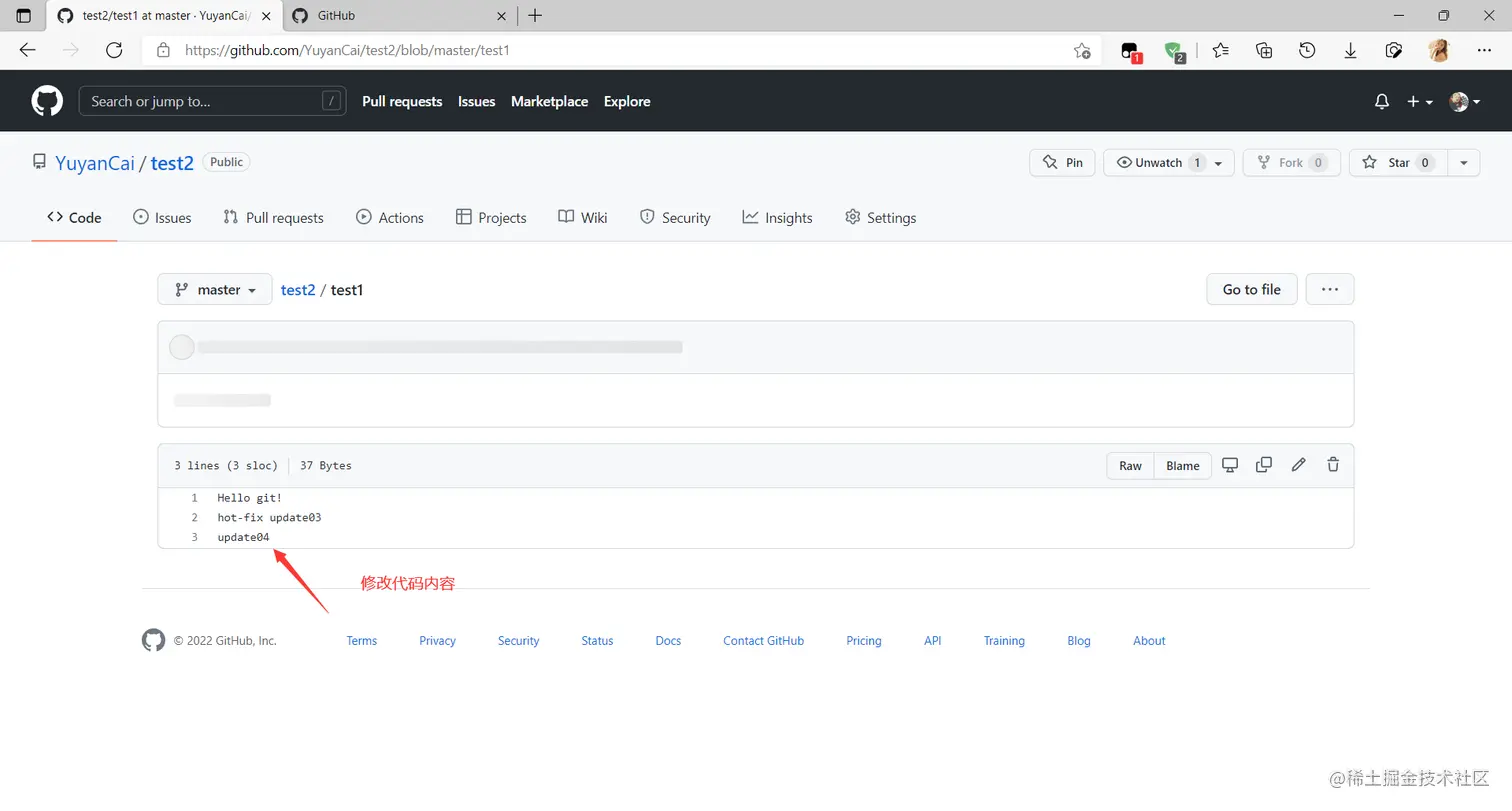Open browser Collections icon

point(1264,50)
